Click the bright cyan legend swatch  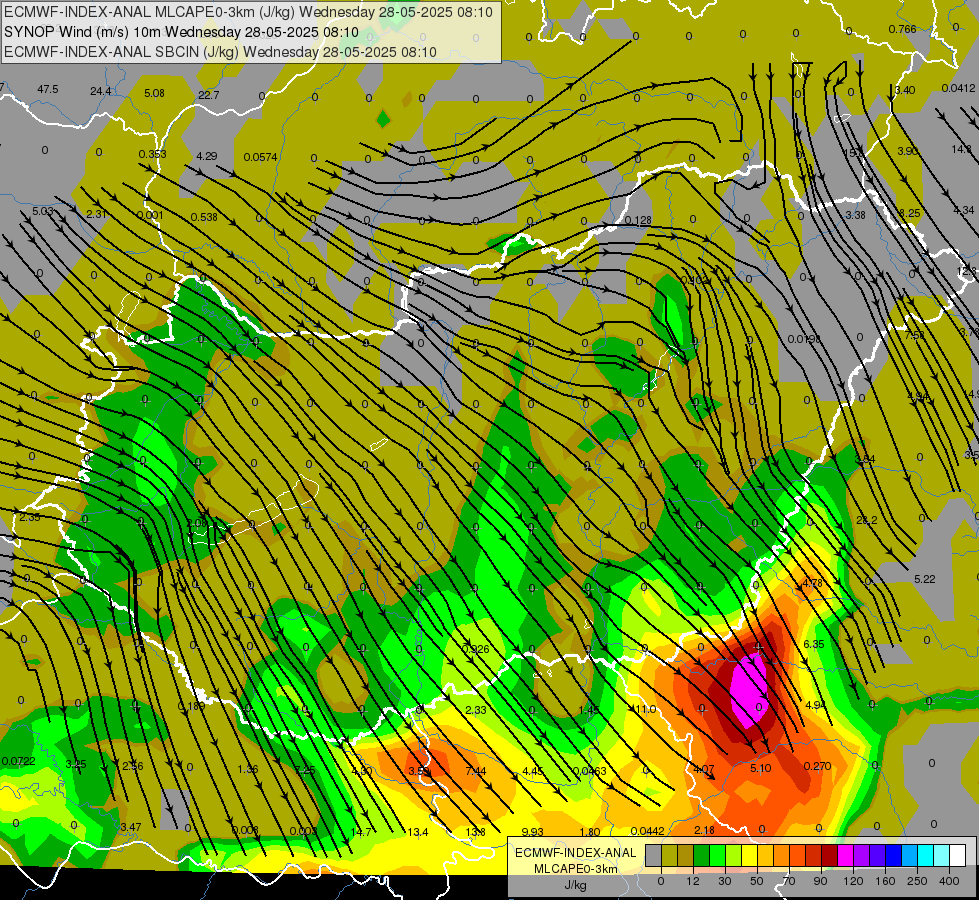tap(927, 855)
